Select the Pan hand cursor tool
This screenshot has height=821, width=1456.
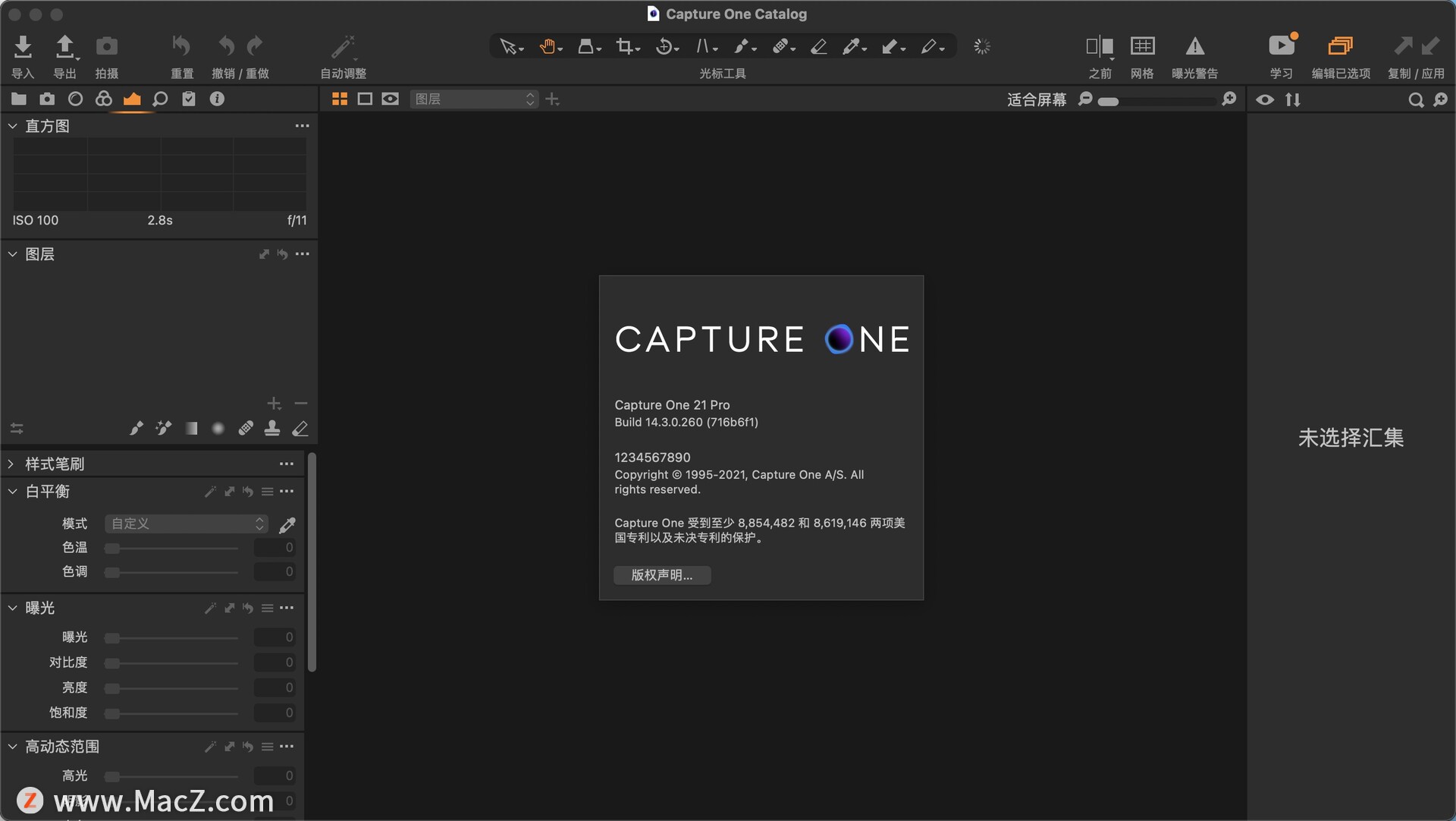pyautogui.click(x=548, y=46)
